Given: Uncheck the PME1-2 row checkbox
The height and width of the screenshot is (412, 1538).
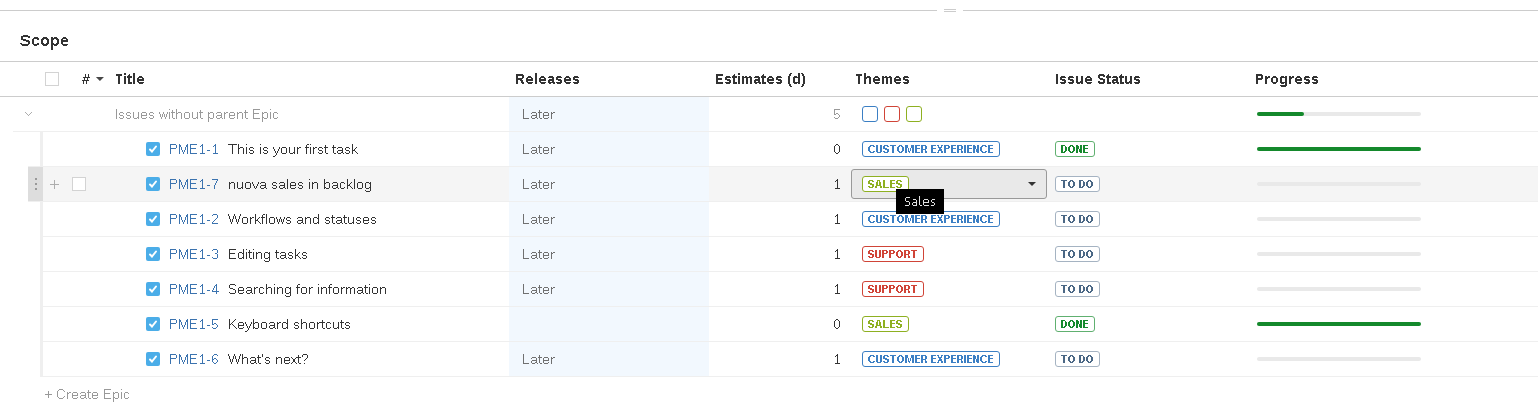Looking at the screenshot, I should [x=153, y=219].
